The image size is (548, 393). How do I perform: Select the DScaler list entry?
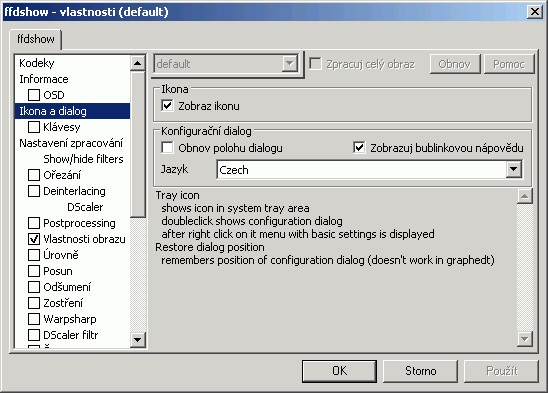pos(85,207)
